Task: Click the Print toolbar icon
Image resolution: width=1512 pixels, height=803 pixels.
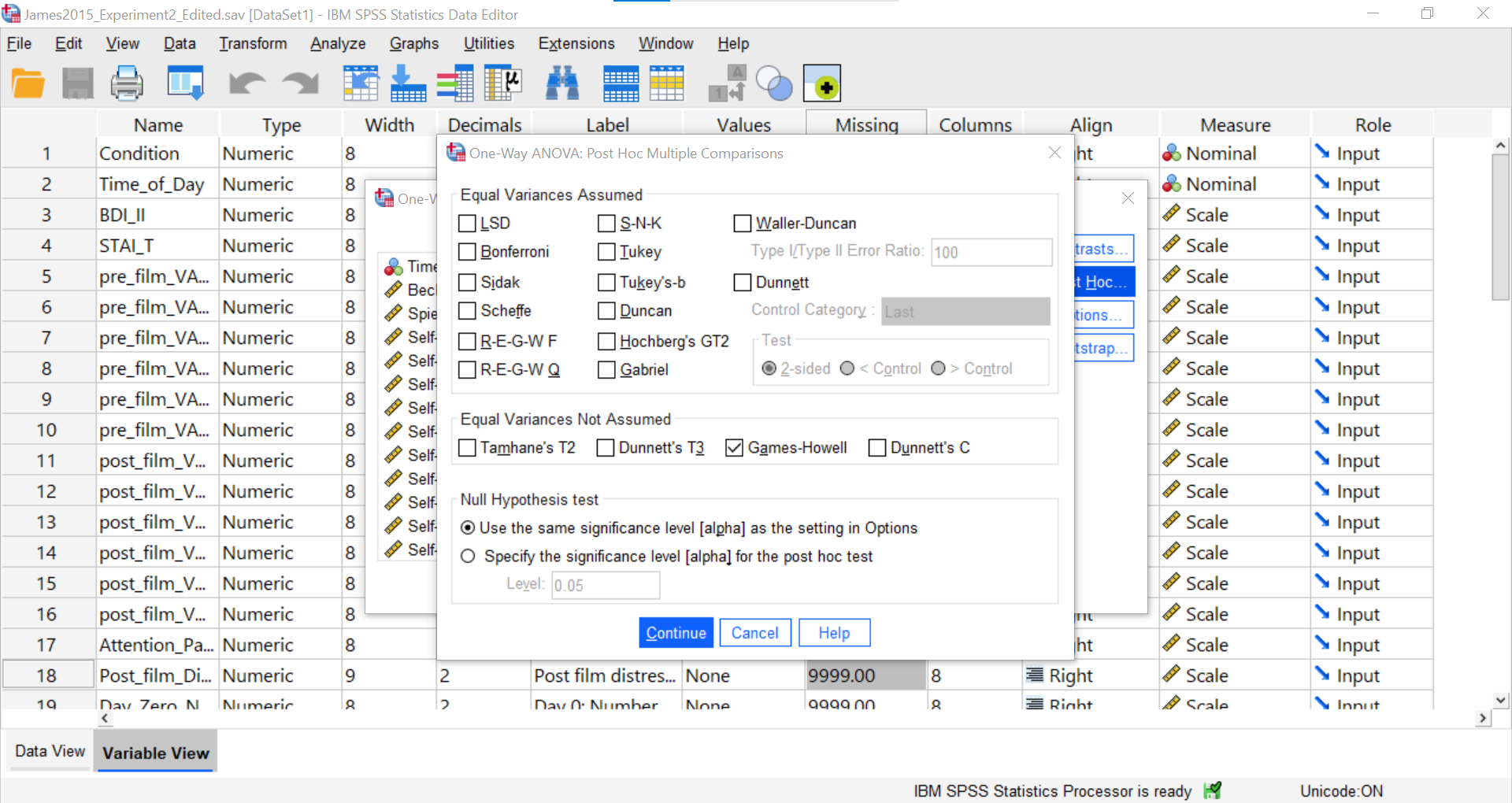Action: [x=127, y=83]
